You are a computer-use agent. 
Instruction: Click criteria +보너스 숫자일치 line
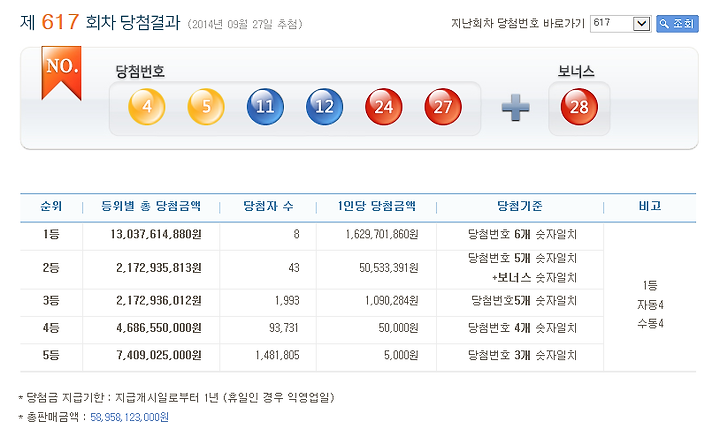point(534,278)
